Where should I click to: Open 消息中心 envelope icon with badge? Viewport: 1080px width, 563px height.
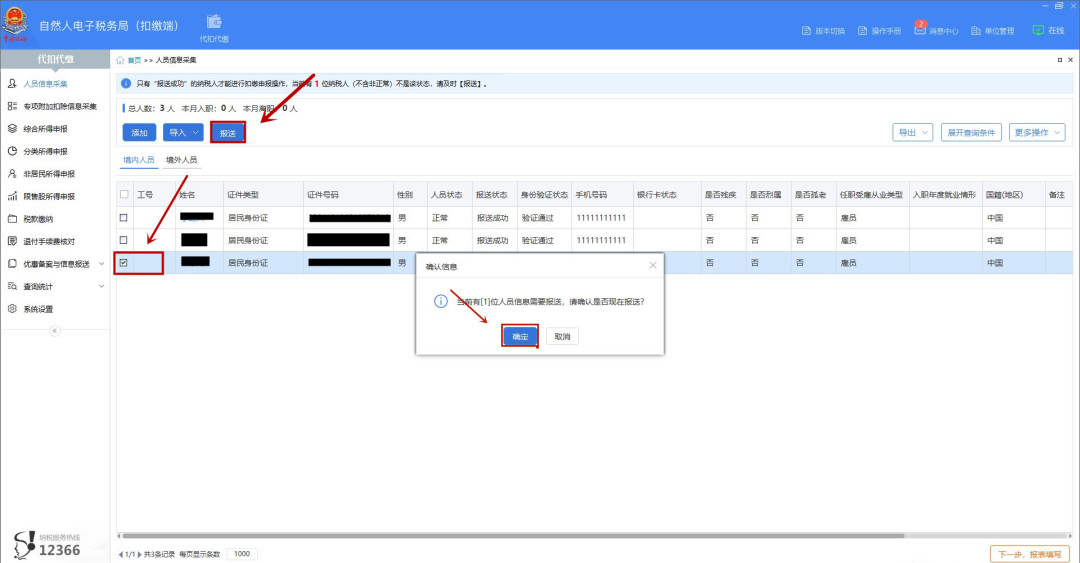(920, 30)
